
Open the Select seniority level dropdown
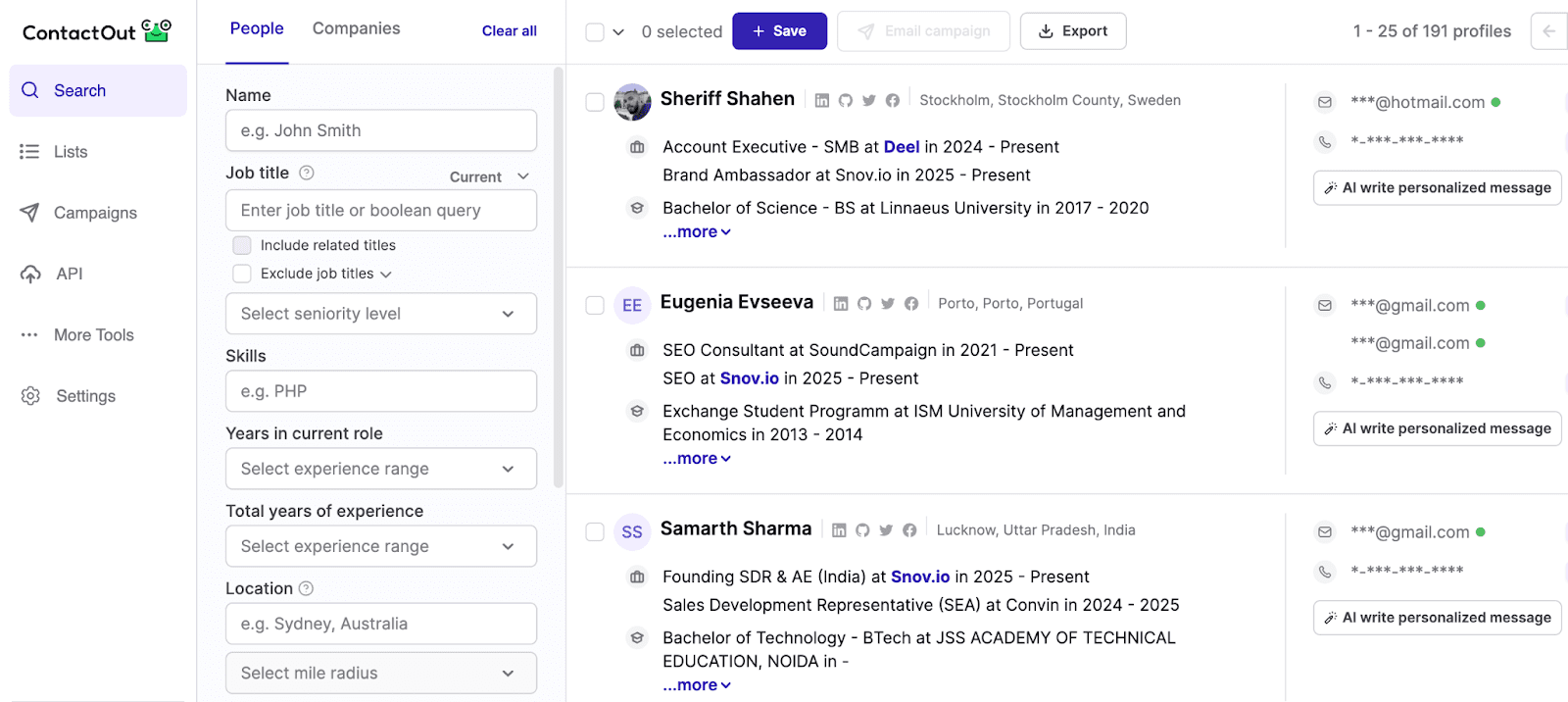point(380,314)
